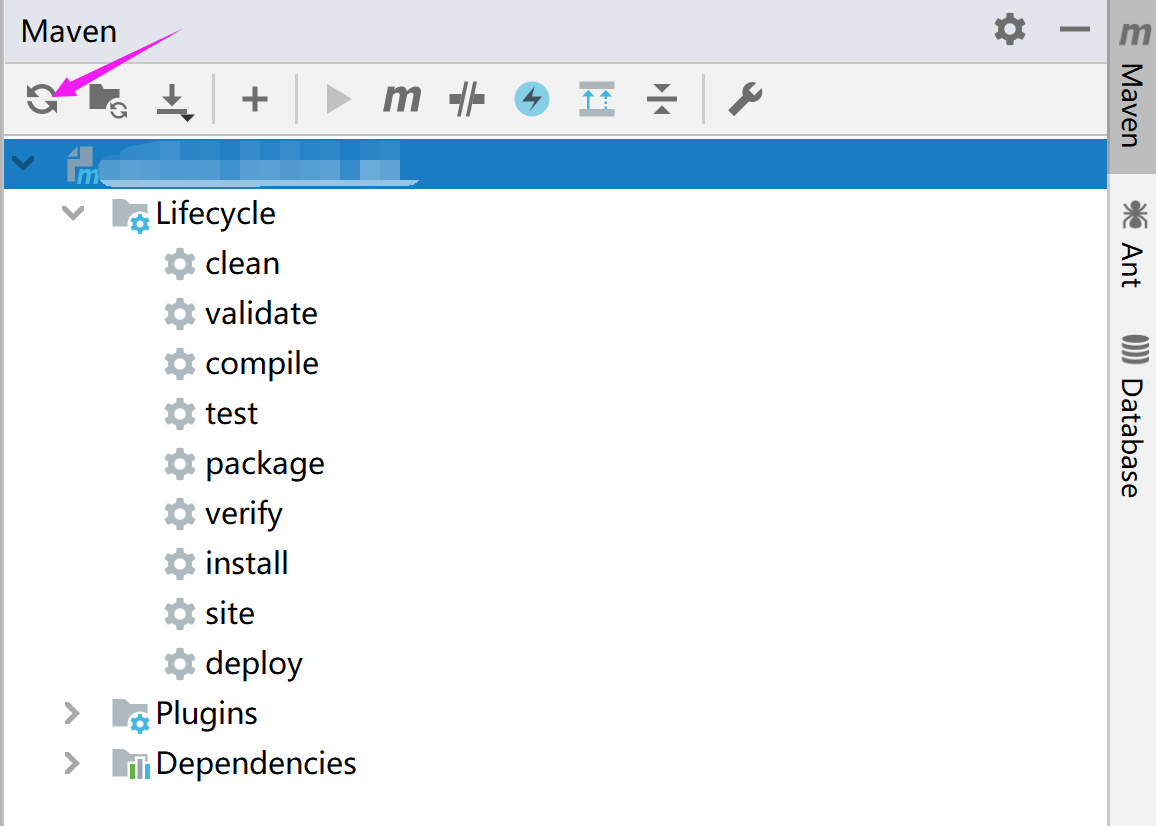Select the validate lifecycle goal
Image resolution: width=1156 pixels, height=826 pixels.
tap(261, 313)
